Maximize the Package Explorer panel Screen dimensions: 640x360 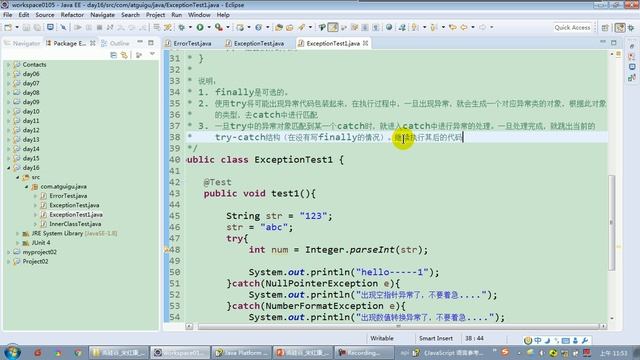(x=151, y=42)
